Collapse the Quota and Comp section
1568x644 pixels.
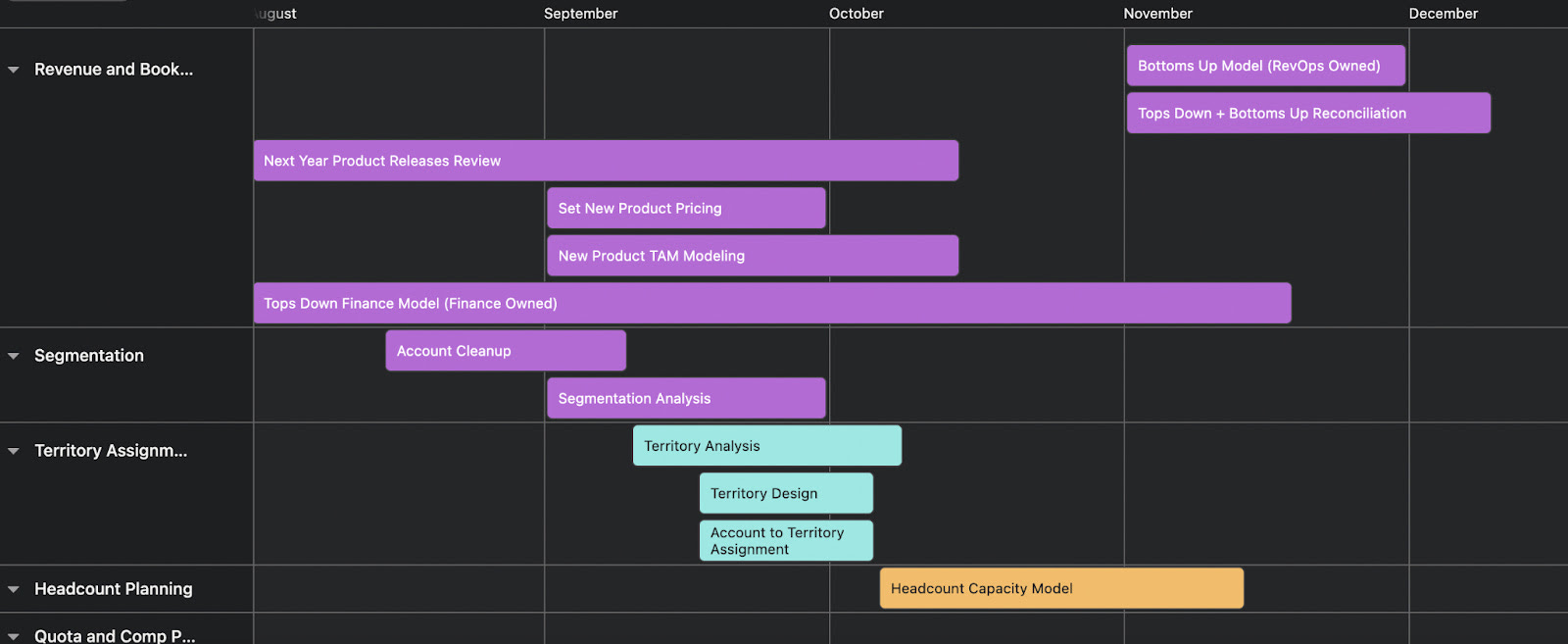(x=13, y=635)
